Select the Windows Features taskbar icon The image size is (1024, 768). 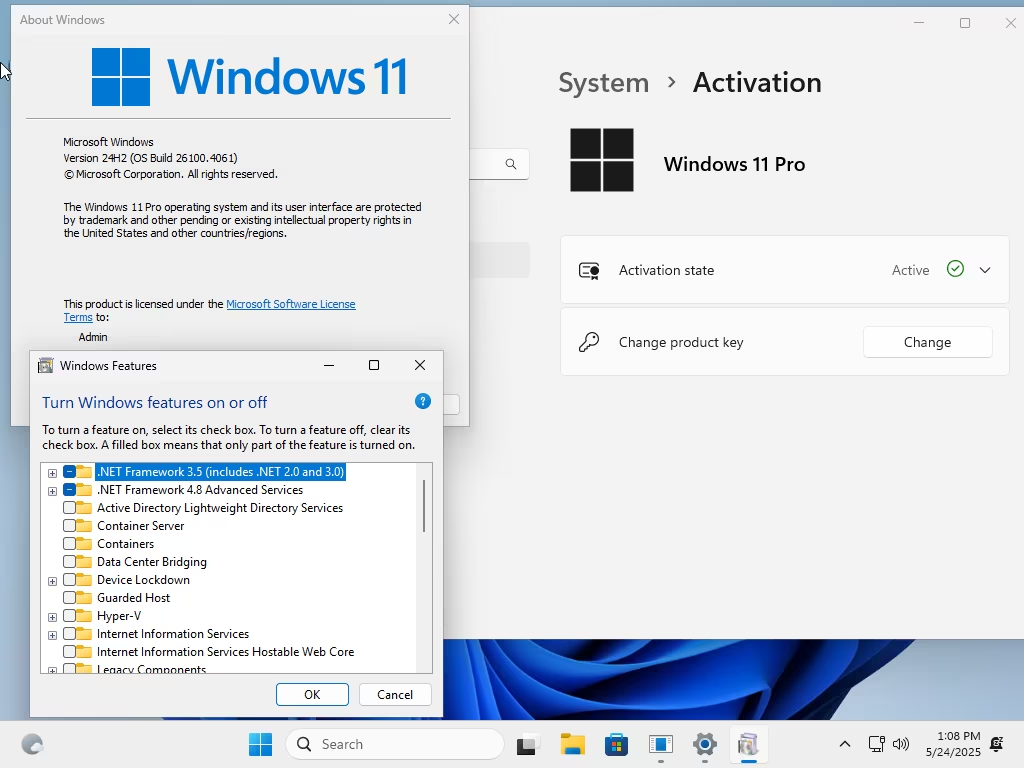(x=748, y=744)
